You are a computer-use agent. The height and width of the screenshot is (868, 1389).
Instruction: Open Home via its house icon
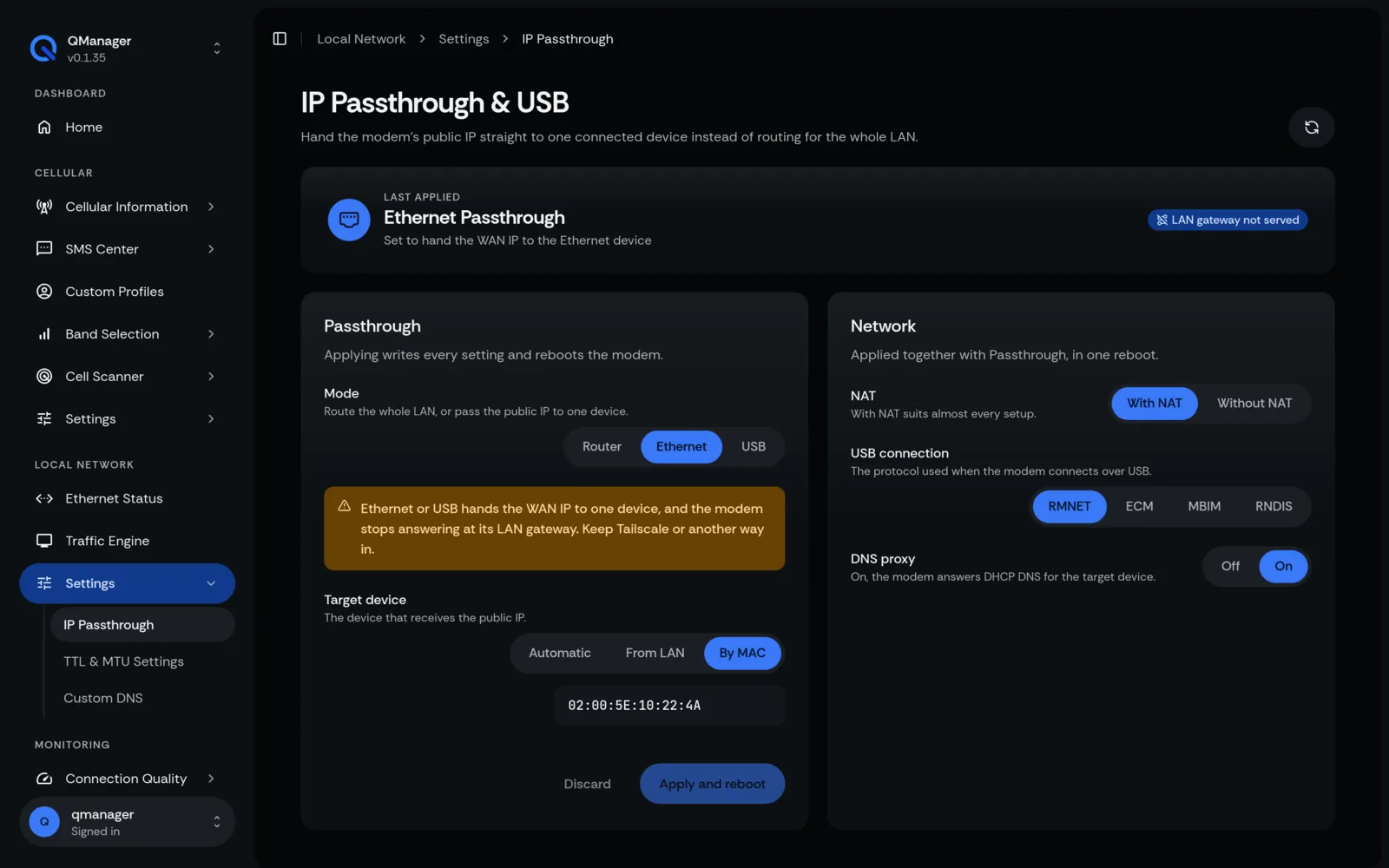[44, 128]
